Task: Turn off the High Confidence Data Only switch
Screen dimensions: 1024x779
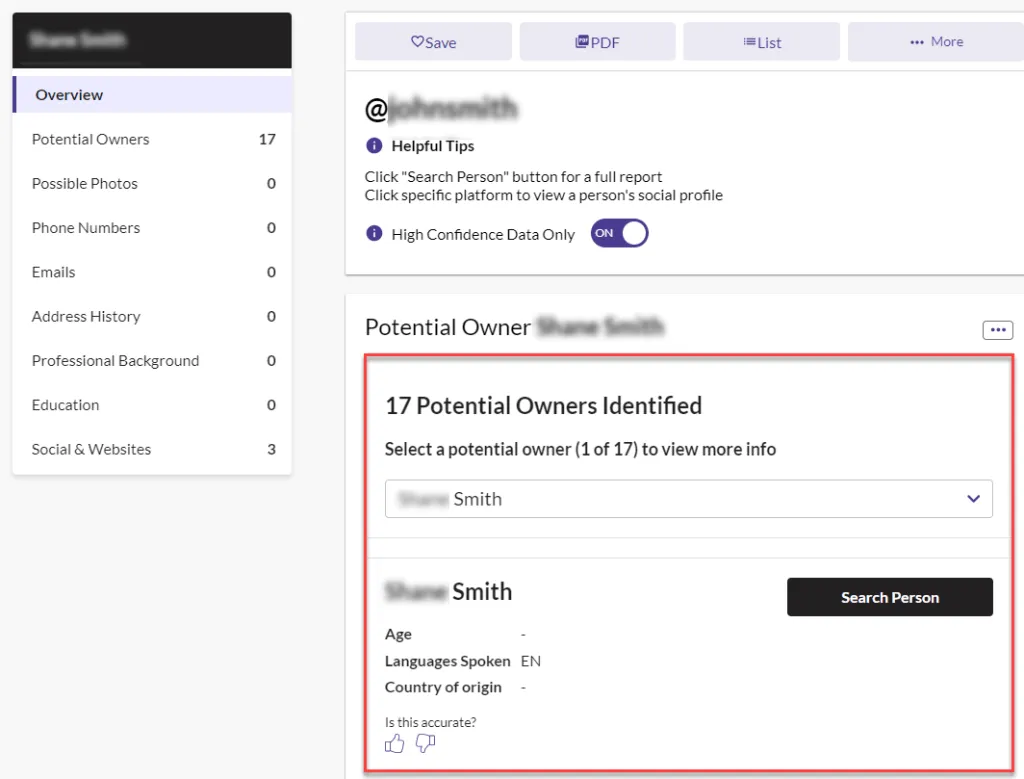Action: click(x=618, y=233)
